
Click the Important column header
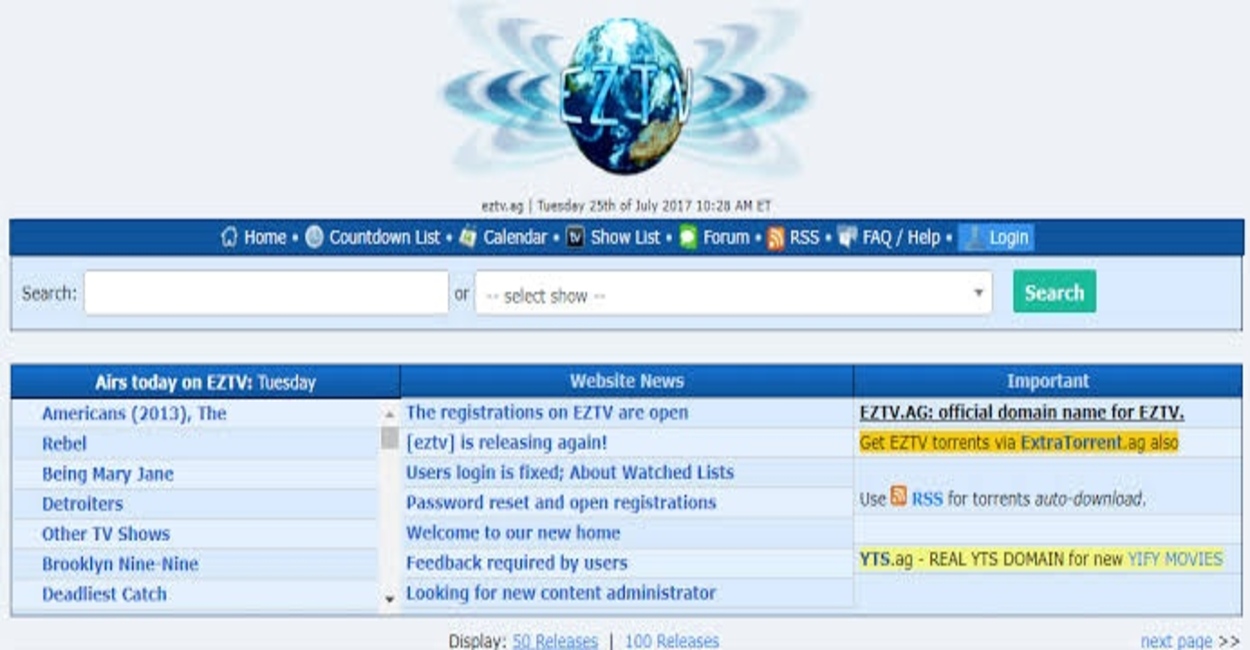coord(1048,381)
